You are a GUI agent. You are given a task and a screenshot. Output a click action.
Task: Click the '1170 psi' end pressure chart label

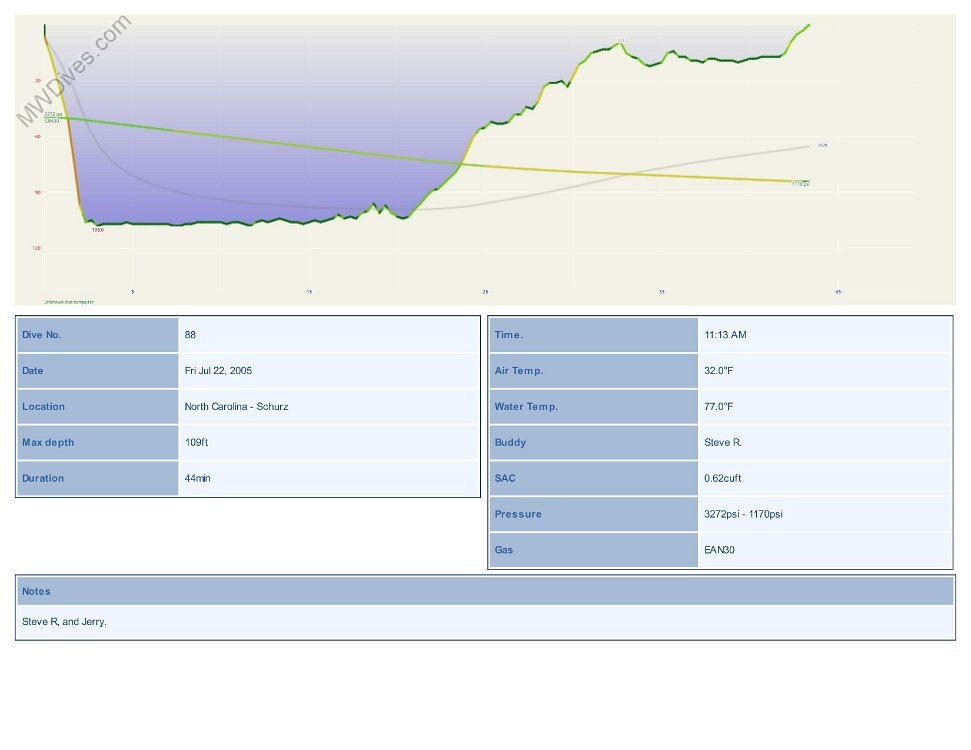click(x=800, y=184)
